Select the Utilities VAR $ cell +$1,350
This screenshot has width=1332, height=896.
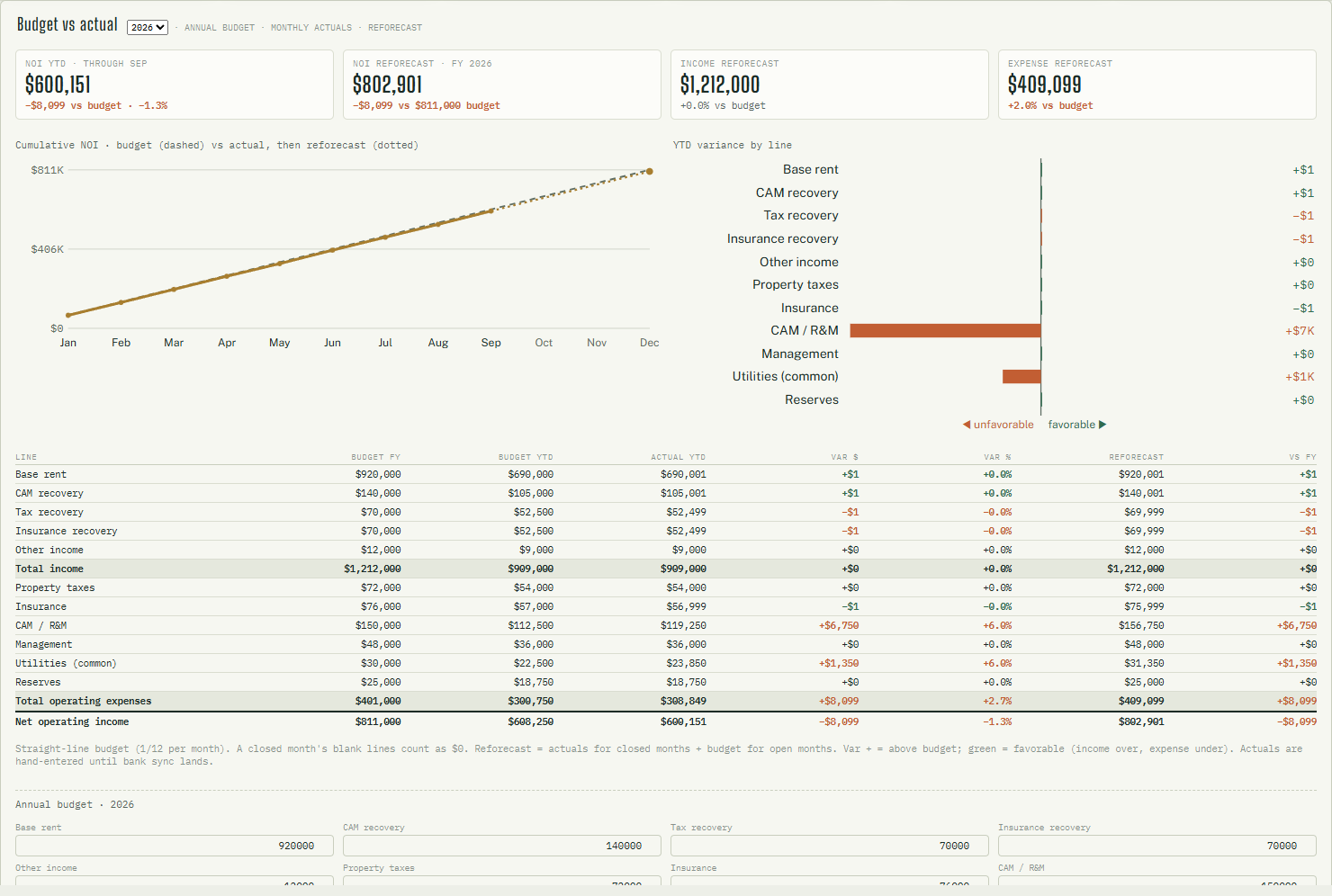point(839,663)
